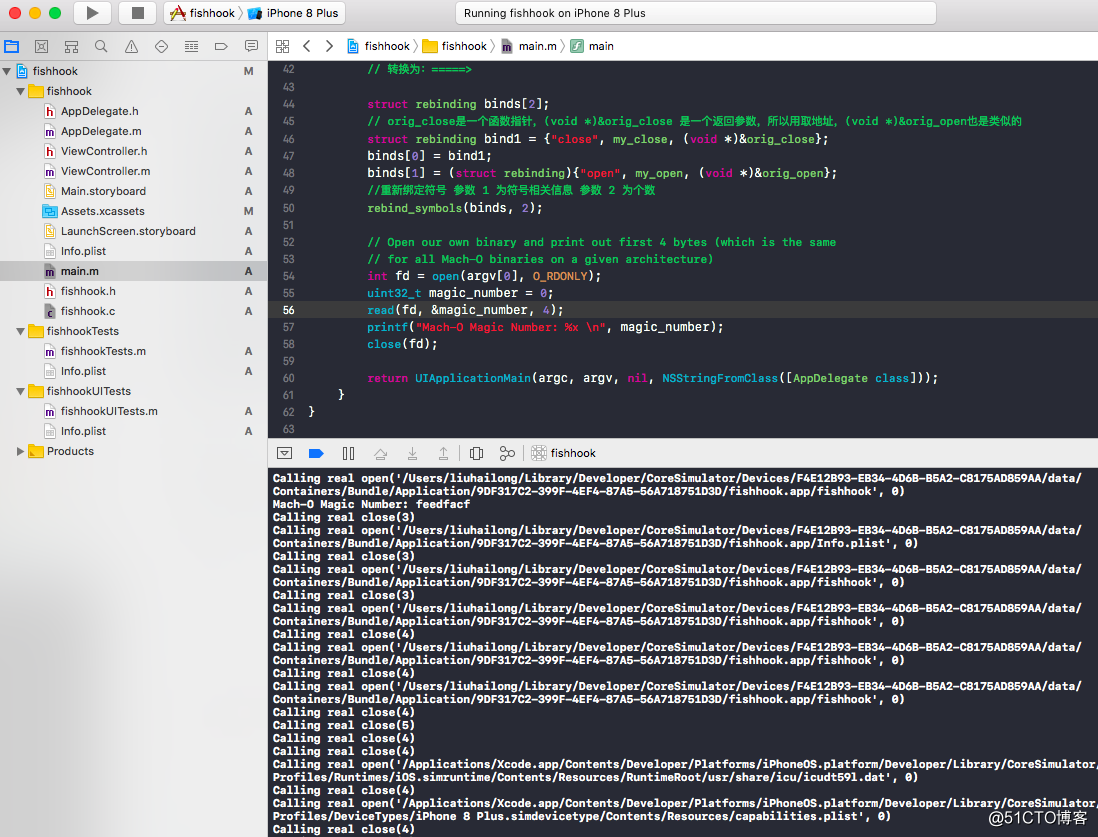Screen dimensions: 1098x837
Task: Click 'Mach-O Magic Number: feedfacf' console line
Action: coord(371,504)
